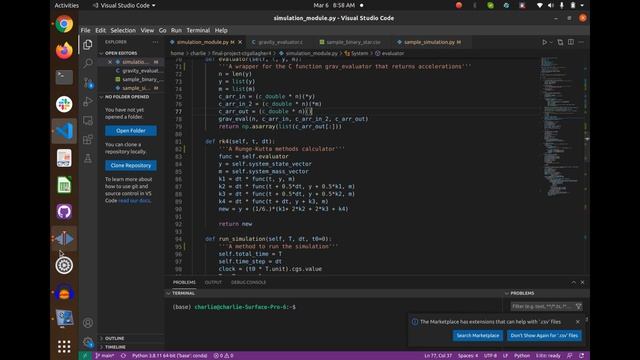640x360 pixels.
Task: Click the evaluator breadcrumb item
Action: pyautogui.click(x=389, y=53)
